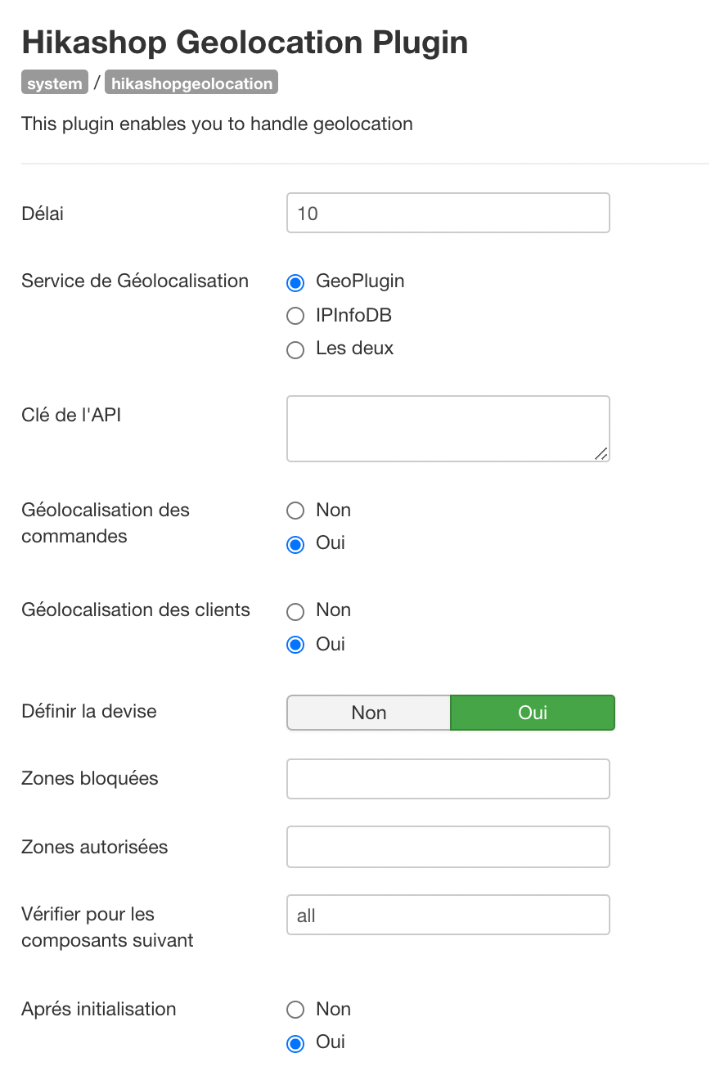Screen dimensions: 709x1080
Task: Click the 'hikashopgeolocation' badge
Action: point(191,84)
